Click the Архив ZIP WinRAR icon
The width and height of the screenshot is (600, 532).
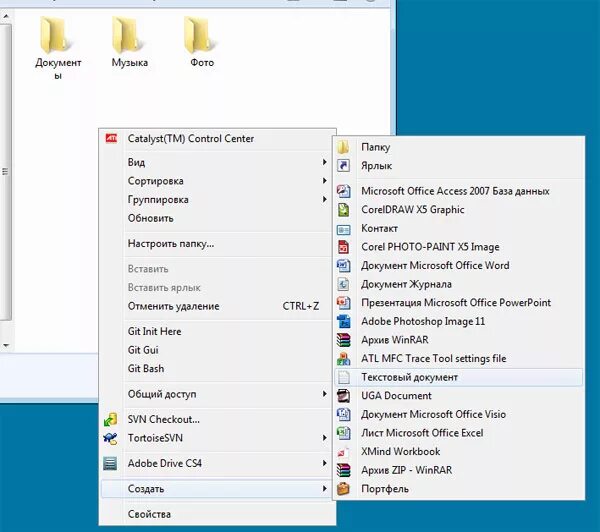click(343, 470)
